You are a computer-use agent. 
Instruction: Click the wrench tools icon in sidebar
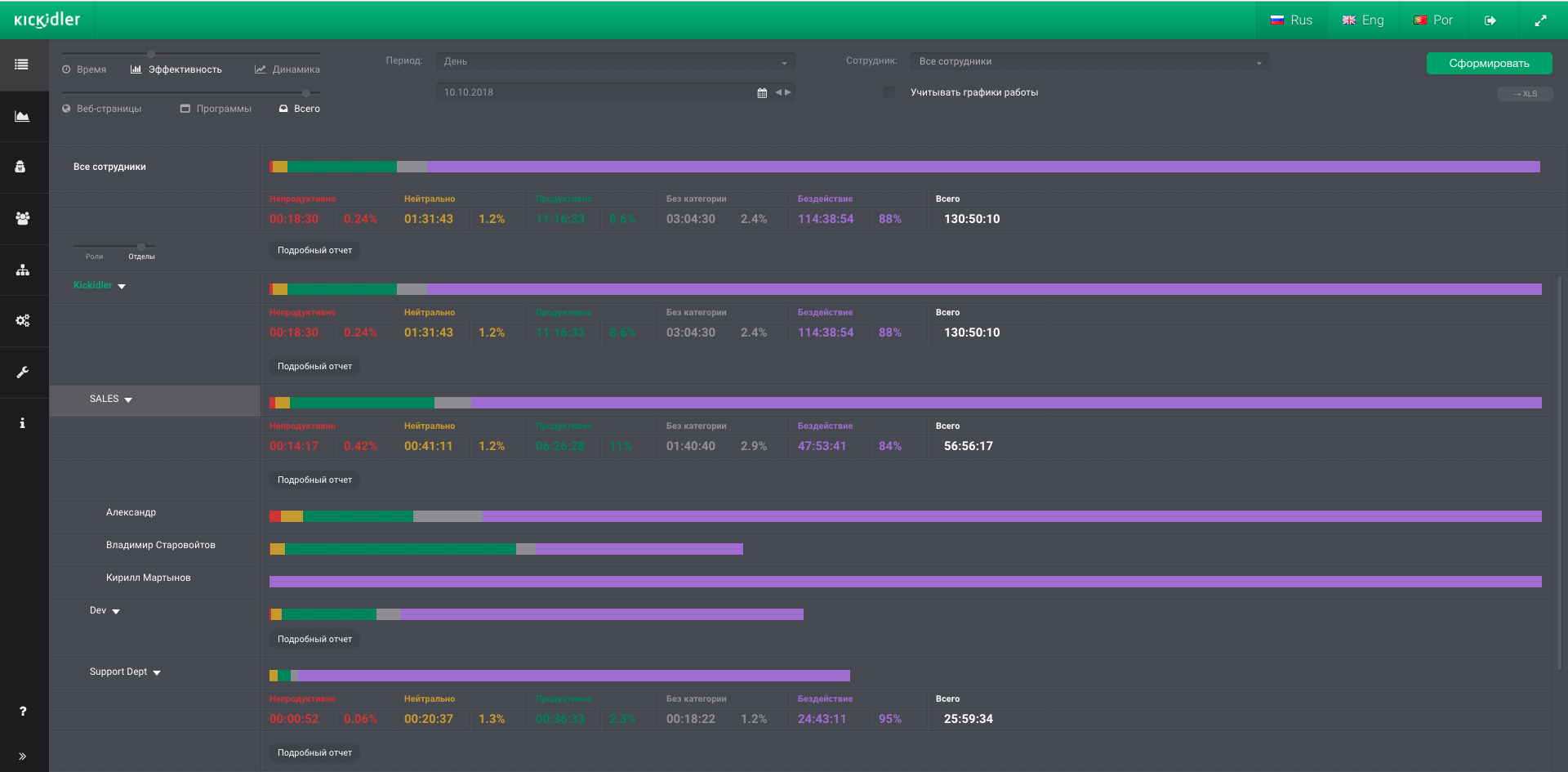[22, 372]
